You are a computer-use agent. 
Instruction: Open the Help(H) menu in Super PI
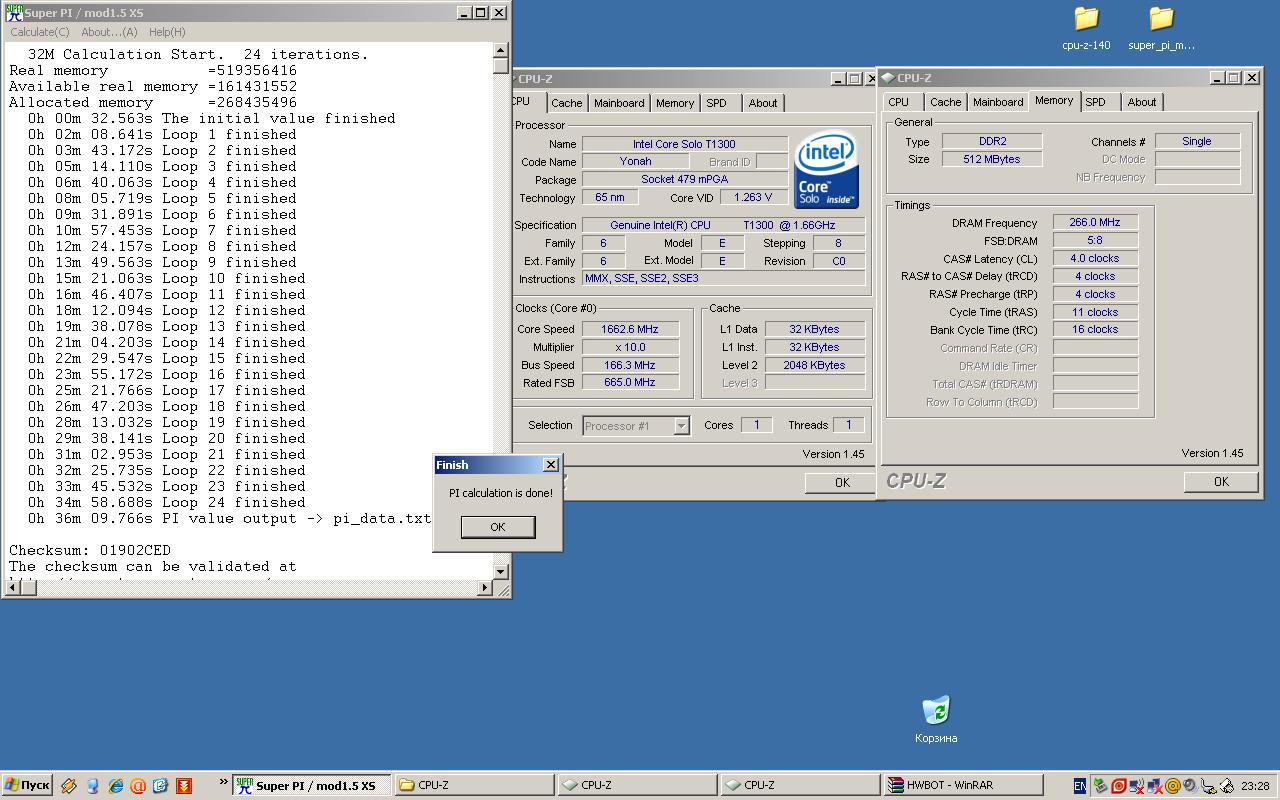tap(167, 32)
